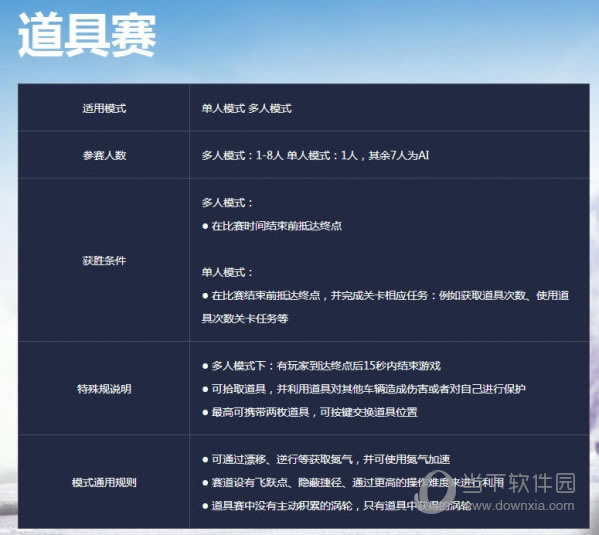Click the 漂移、逆行 nitrogen rule bullet
This screenshot has height=535, width=599.
pyautogui.click(x=326, y=459)
